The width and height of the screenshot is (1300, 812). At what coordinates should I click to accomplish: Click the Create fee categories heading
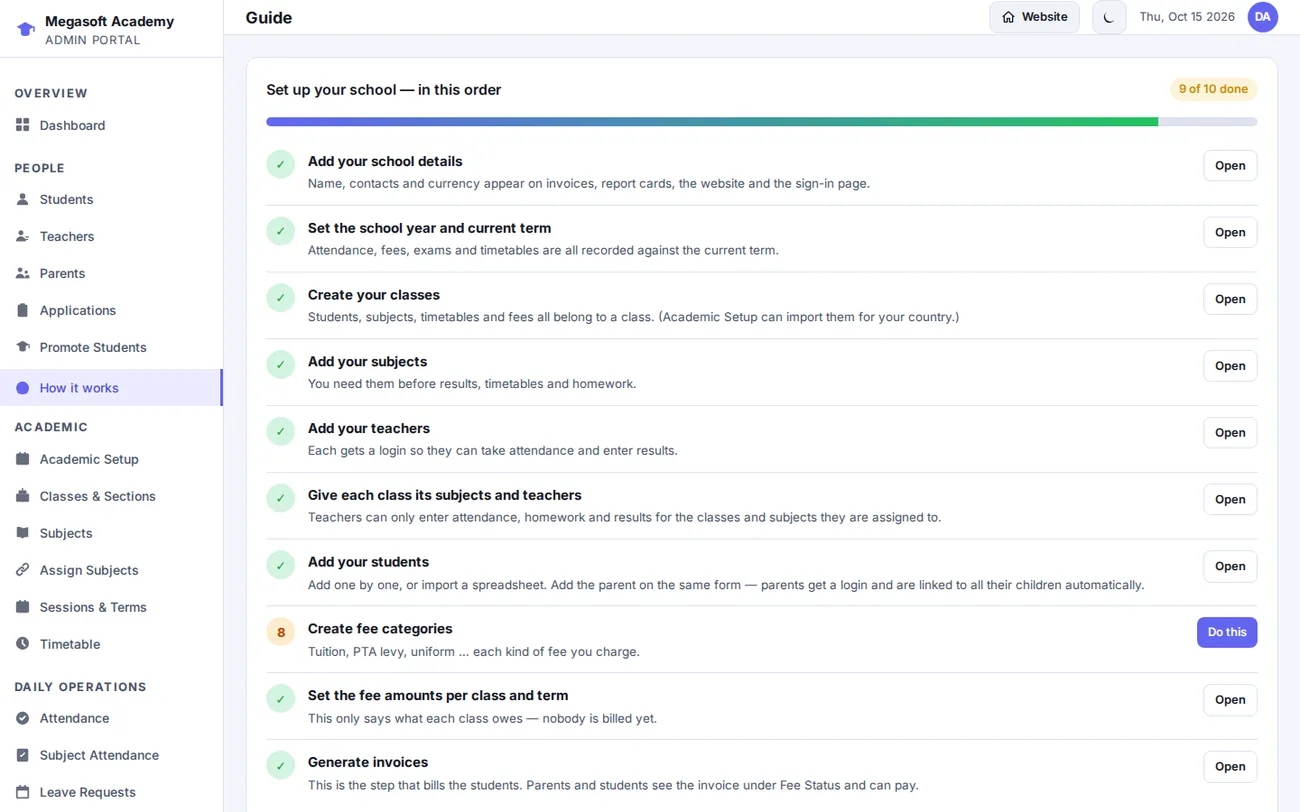(x=380, y=629)
